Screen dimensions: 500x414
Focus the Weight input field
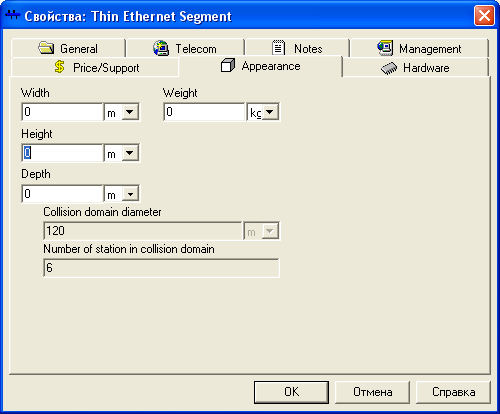pyautogui.click(x=204, y=112)
